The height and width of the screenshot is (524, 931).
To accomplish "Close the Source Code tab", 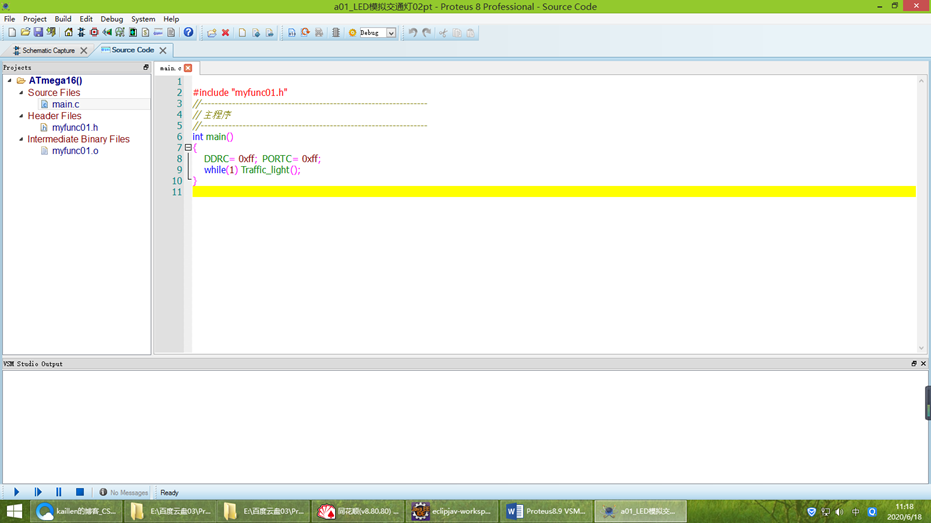I will pos(163,50).
